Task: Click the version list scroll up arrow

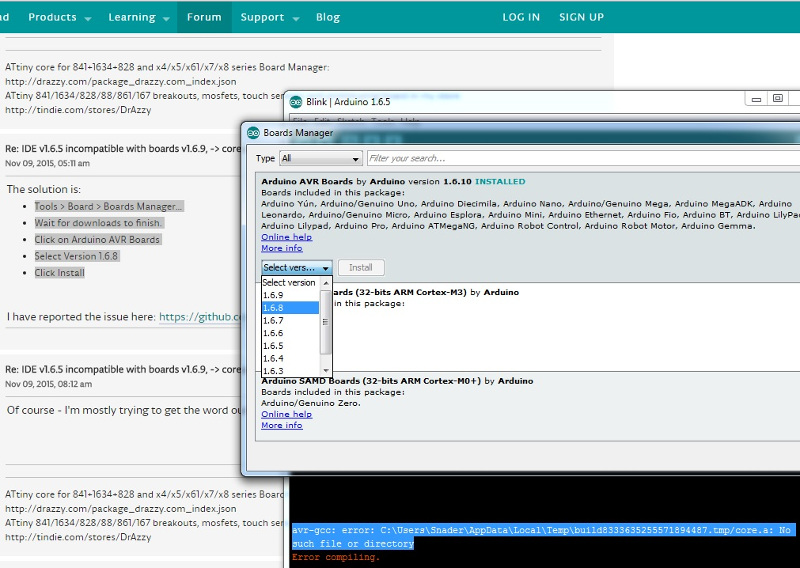Action: [326, 283]
